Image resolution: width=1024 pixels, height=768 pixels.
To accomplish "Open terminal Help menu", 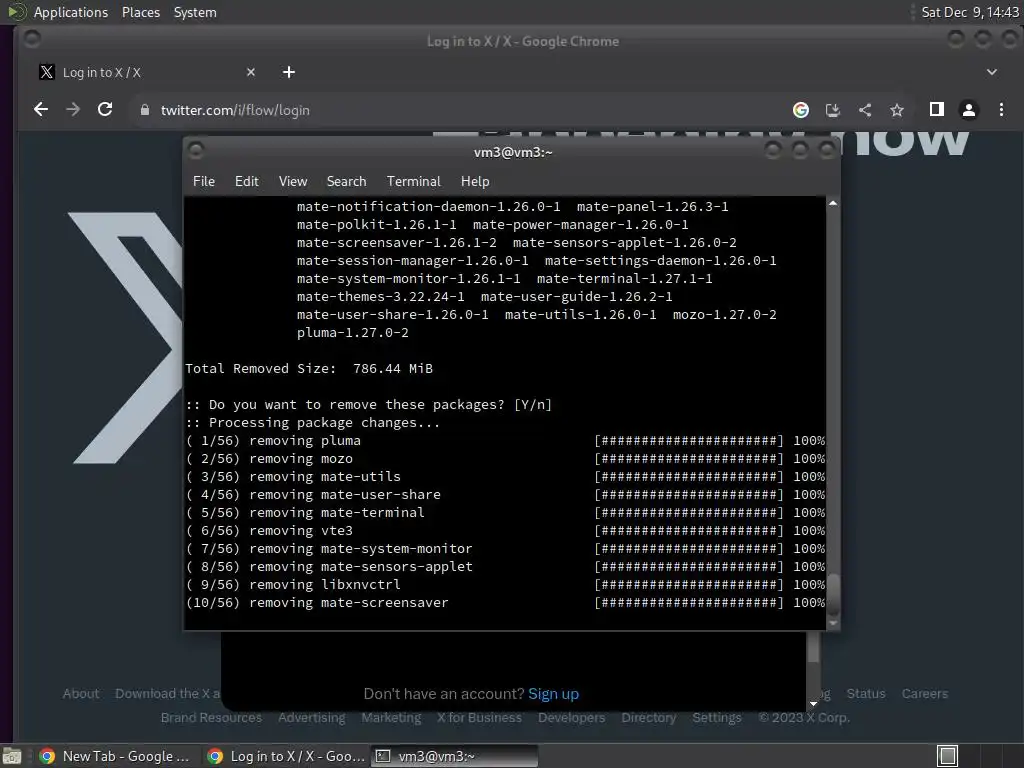I will [475, 182].
